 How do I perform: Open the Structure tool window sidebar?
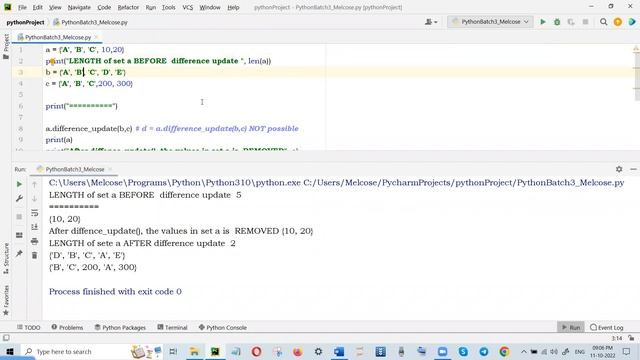tap(6, 258)
